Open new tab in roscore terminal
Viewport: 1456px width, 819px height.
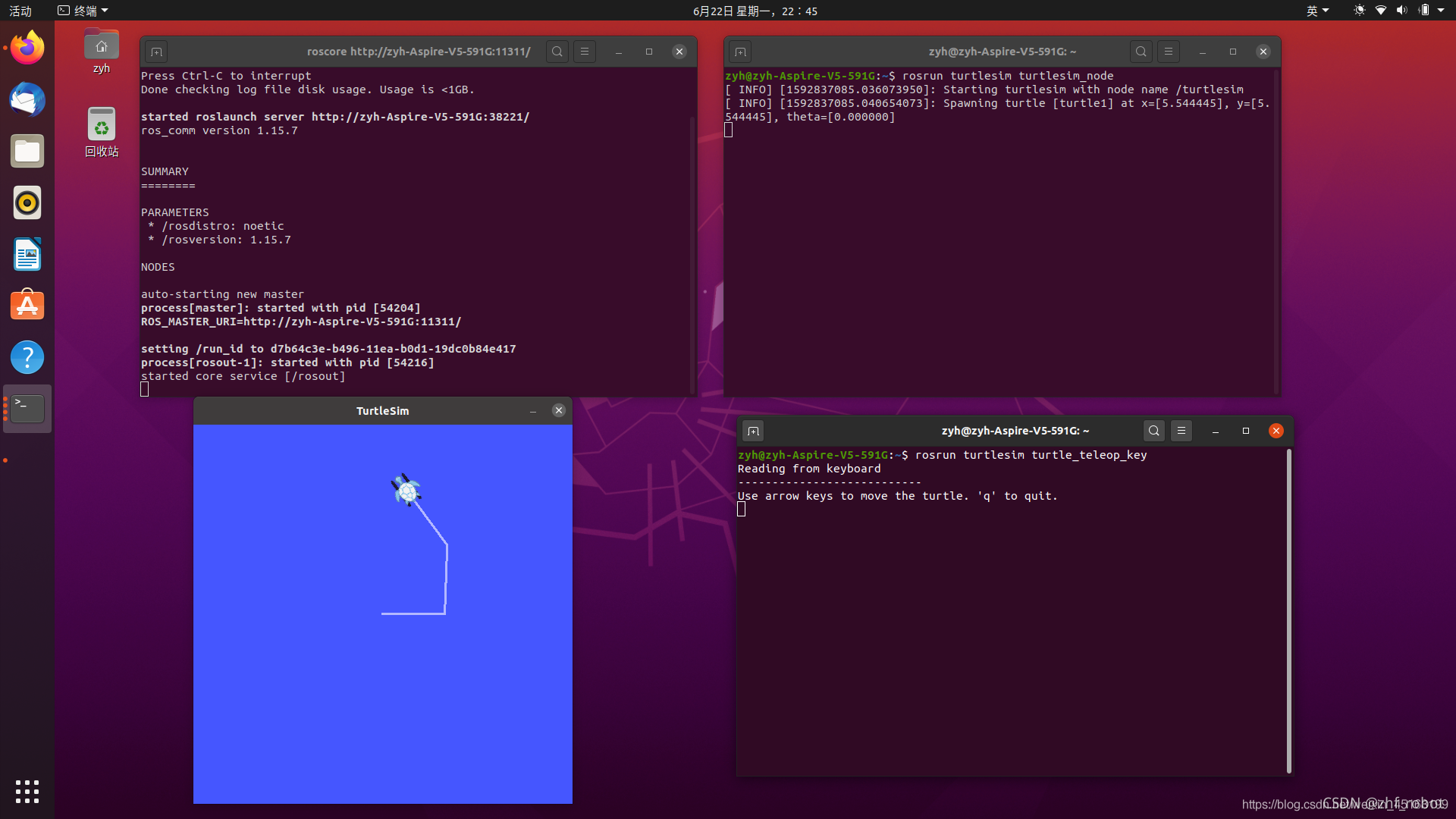[x=156, y=52]
